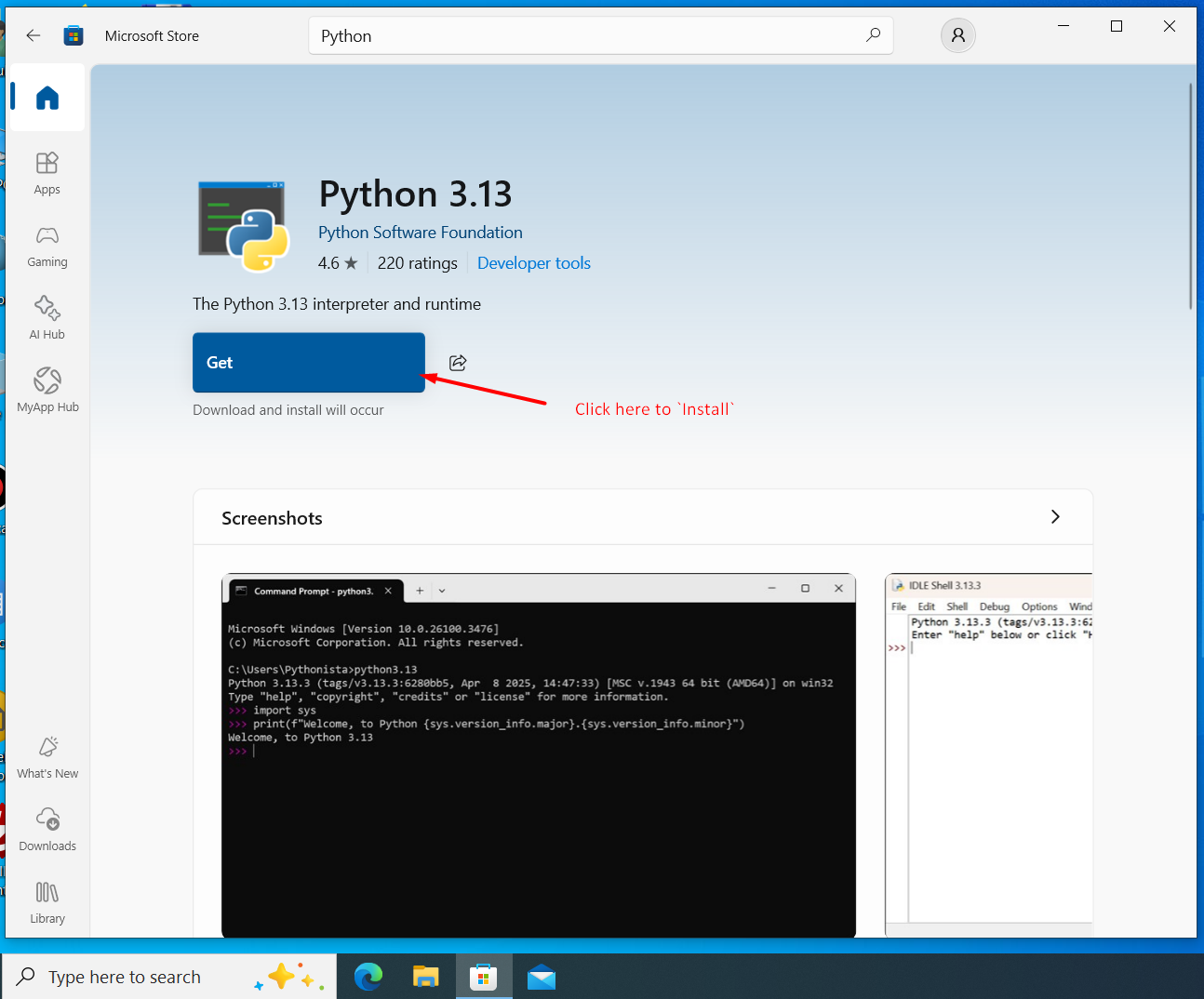The width and height of the screenshot is (1204, 999).
Task: Close the Microsoft Store window
Action: (x=1170, y=26)
